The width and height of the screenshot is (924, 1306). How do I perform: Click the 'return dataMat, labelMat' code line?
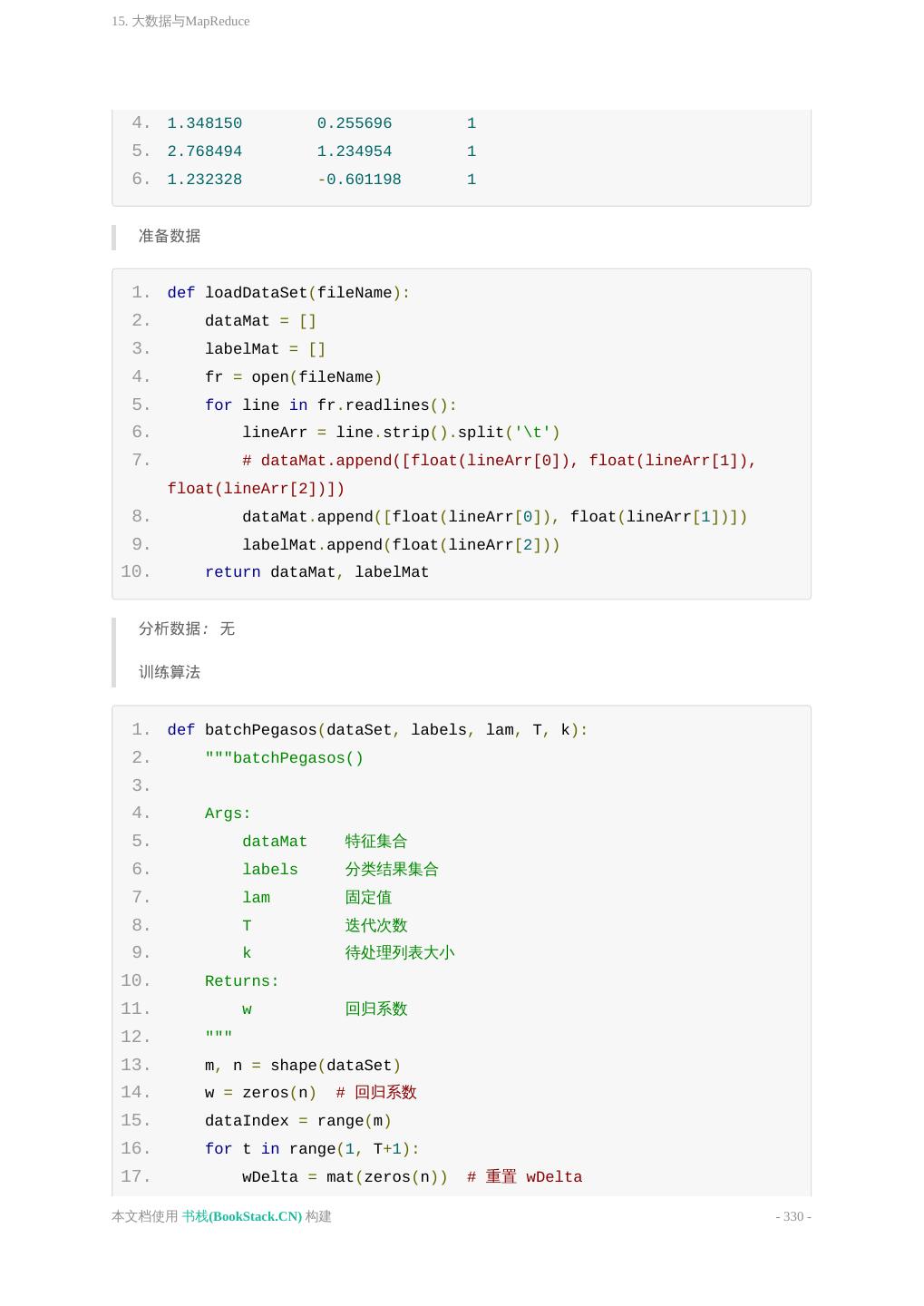point(316,572)
